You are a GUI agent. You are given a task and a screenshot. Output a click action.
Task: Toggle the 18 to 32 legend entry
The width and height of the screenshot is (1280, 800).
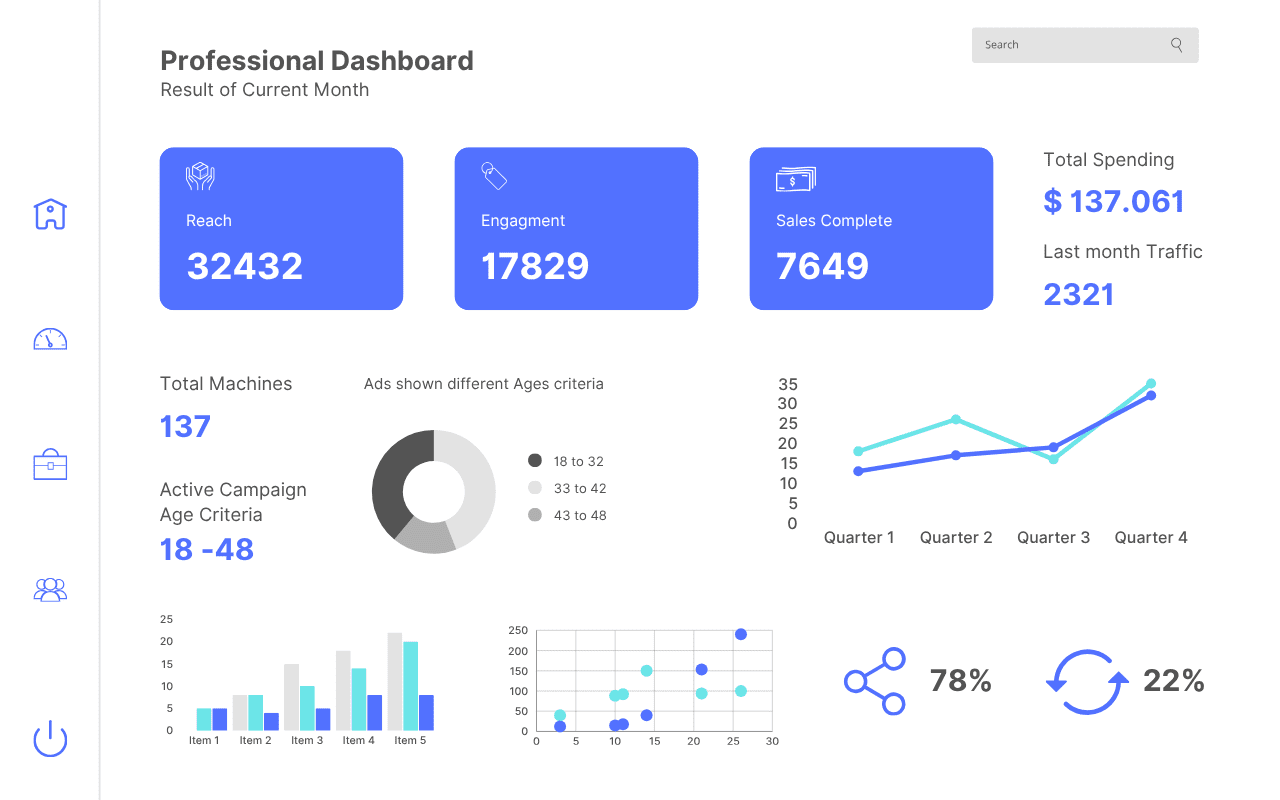[x=566, y=460]
